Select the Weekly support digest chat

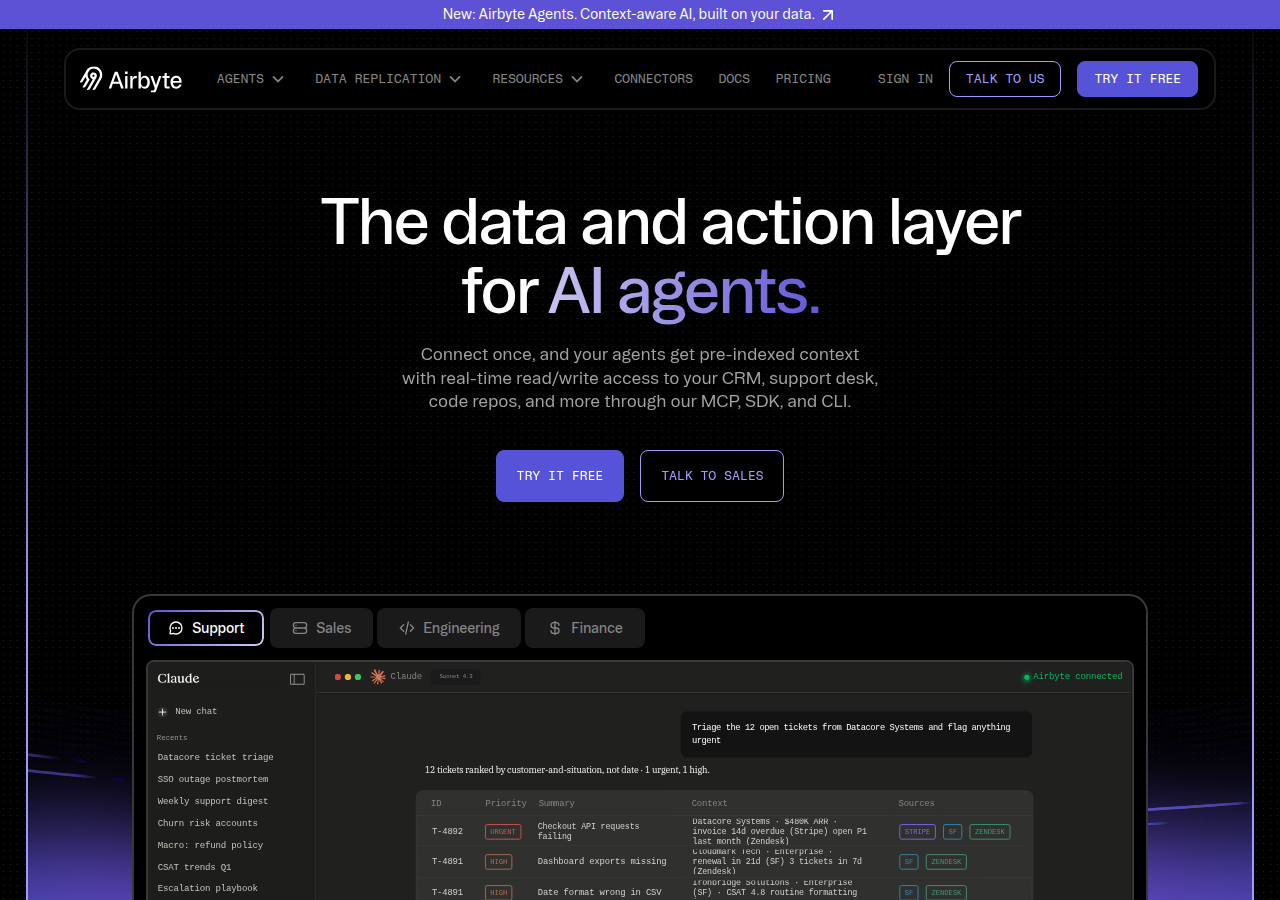pos(213,802)
